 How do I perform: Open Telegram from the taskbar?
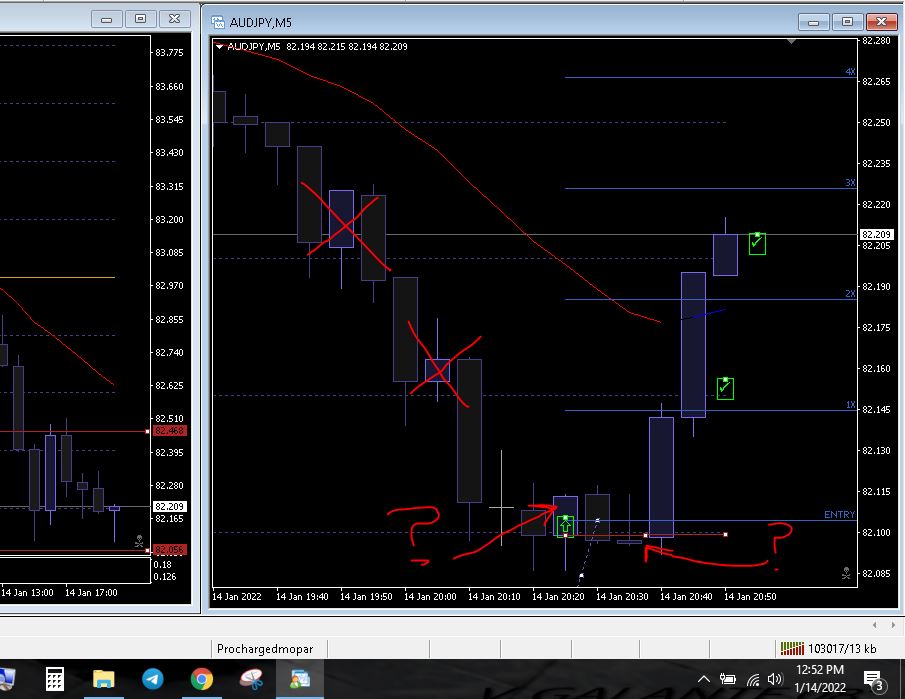click(153, 679)
